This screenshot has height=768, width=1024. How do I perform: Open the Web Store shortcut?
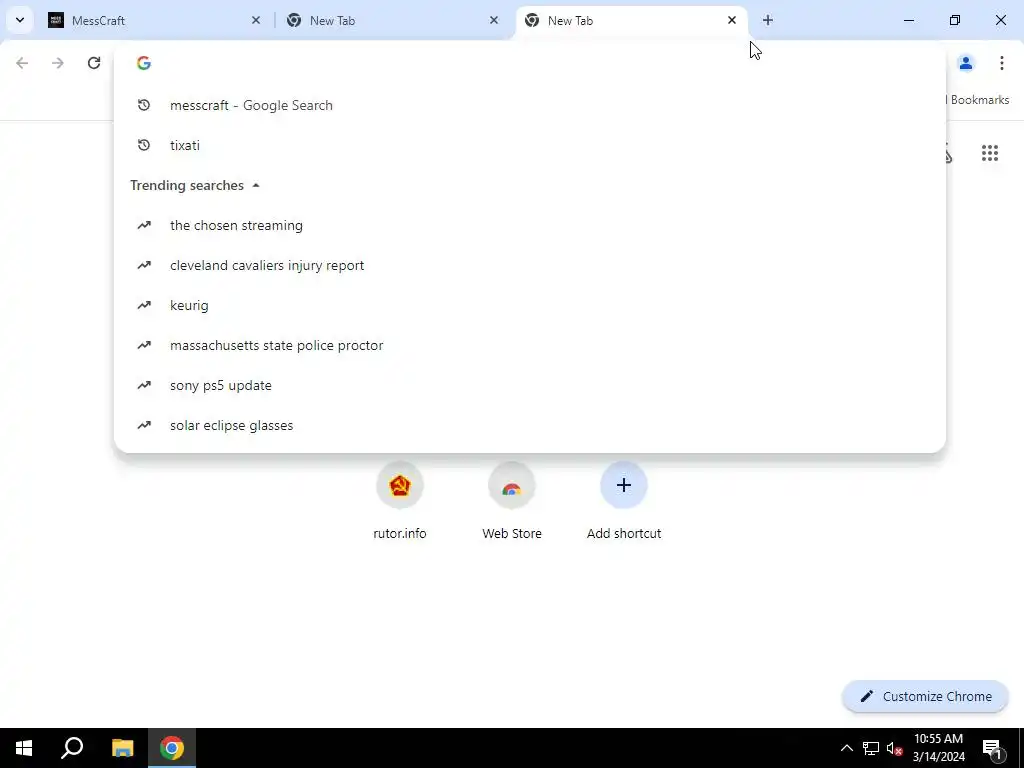click(x=512, y=502)
